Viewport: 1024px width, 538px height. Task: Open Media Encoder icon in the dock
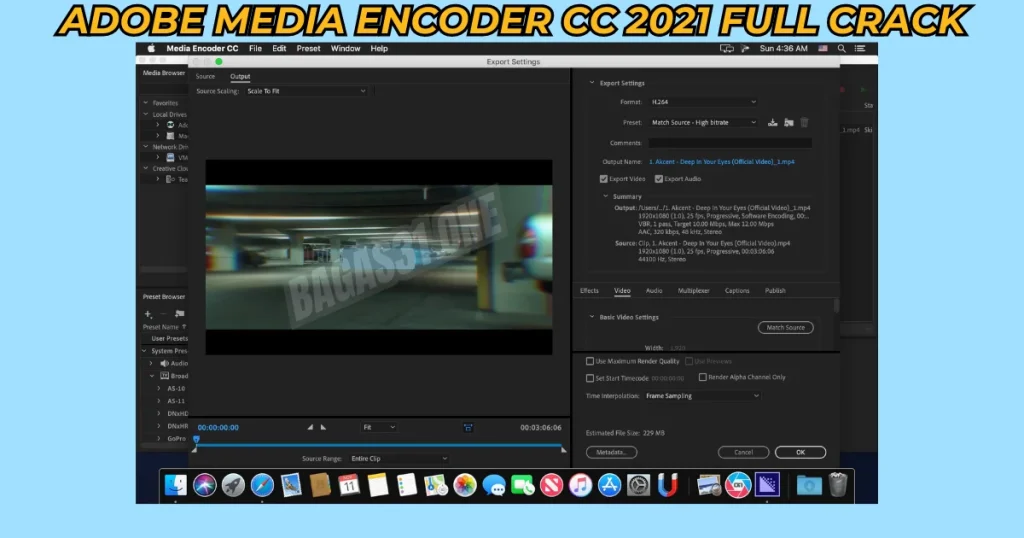(767, 485)
